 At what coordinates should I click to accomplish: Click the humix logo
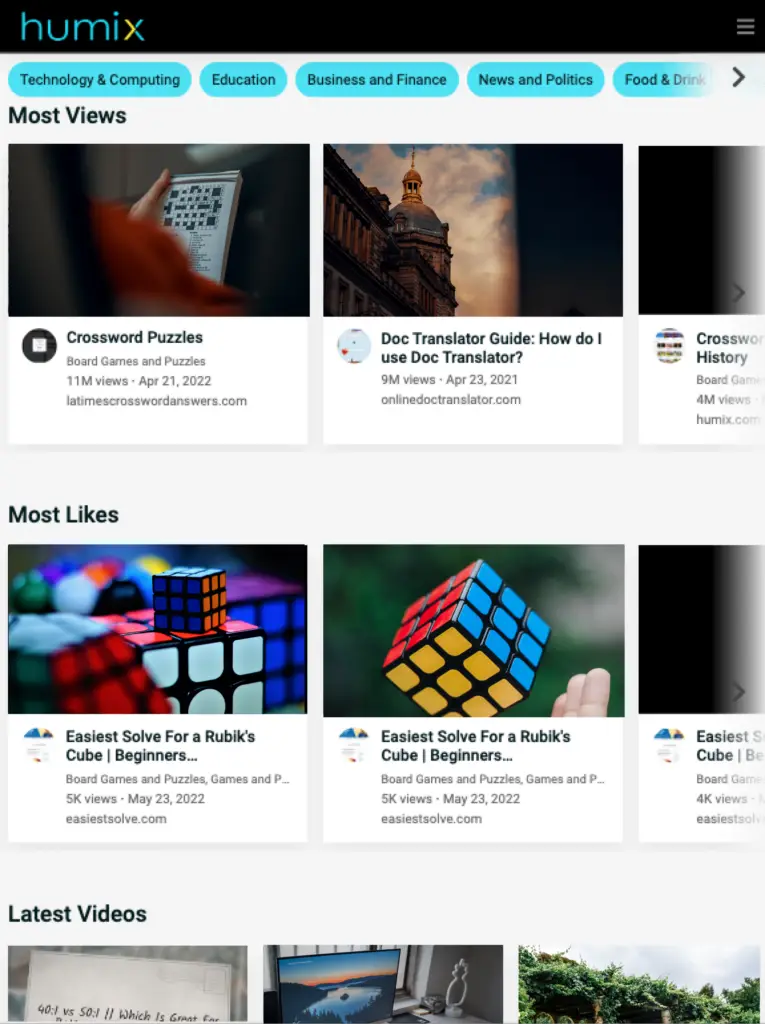(82, 27)
